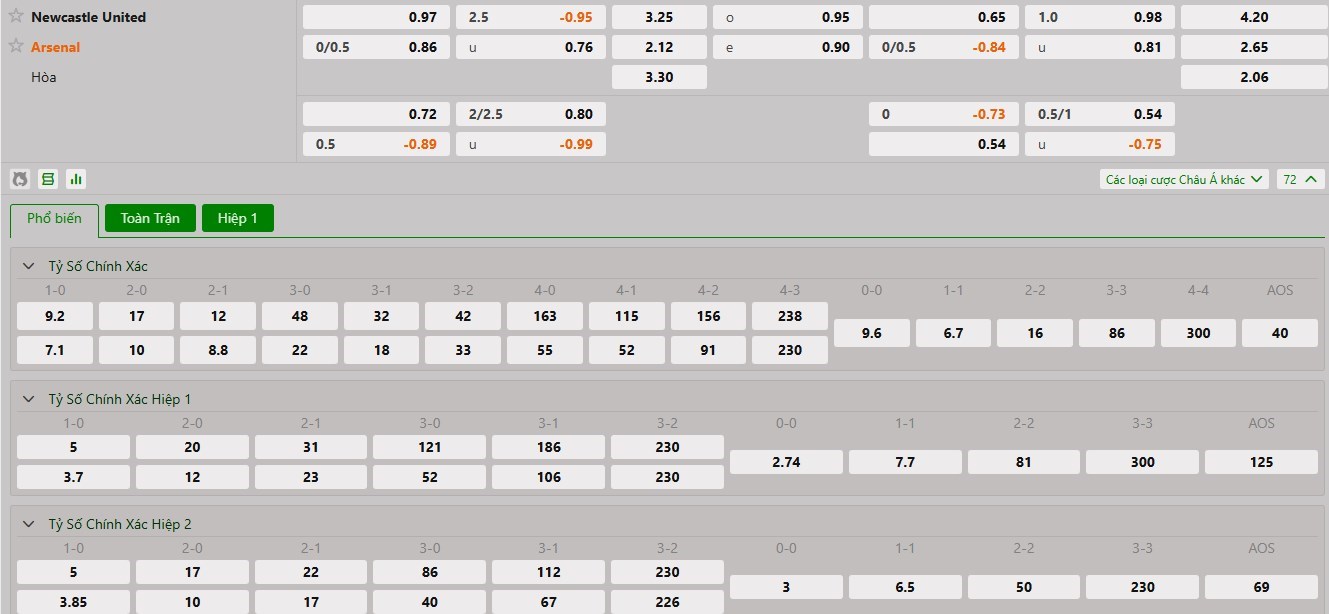Open the 'Các loại cược Châu Á khác' dropdown
This screenshot has width=1329, height=614.
1184,179
